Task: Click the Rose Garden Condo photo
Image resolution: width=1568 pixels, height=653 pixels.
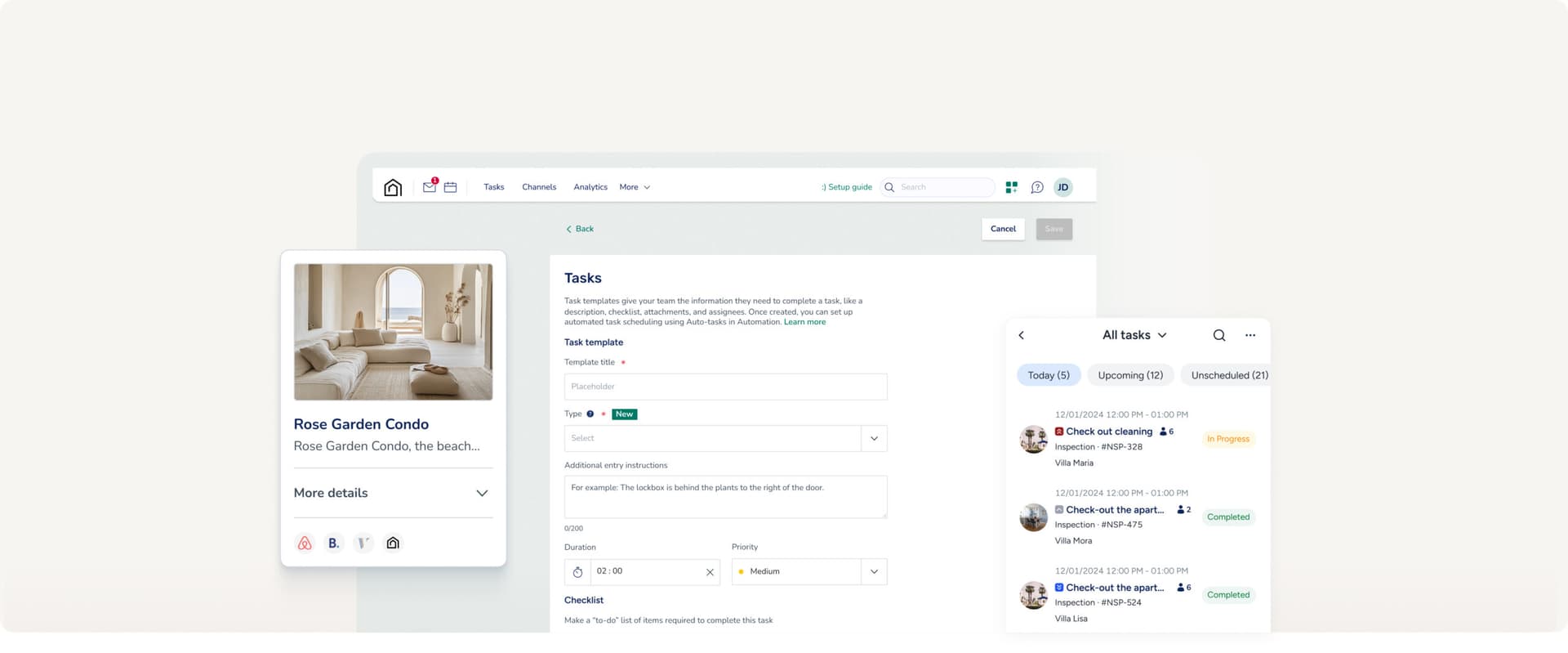Action: [393, 332]
